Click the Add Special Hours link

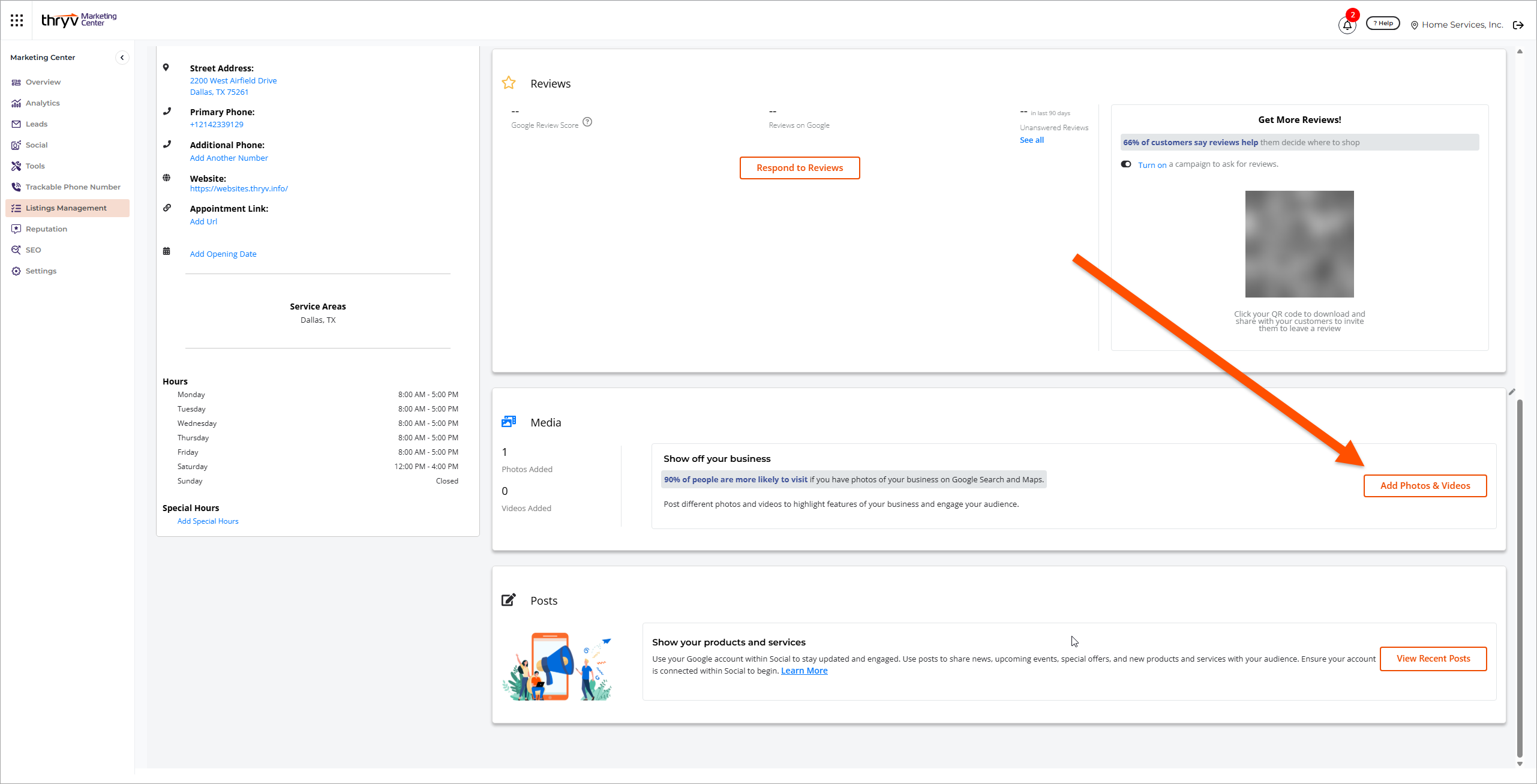[x=208, y=521]
